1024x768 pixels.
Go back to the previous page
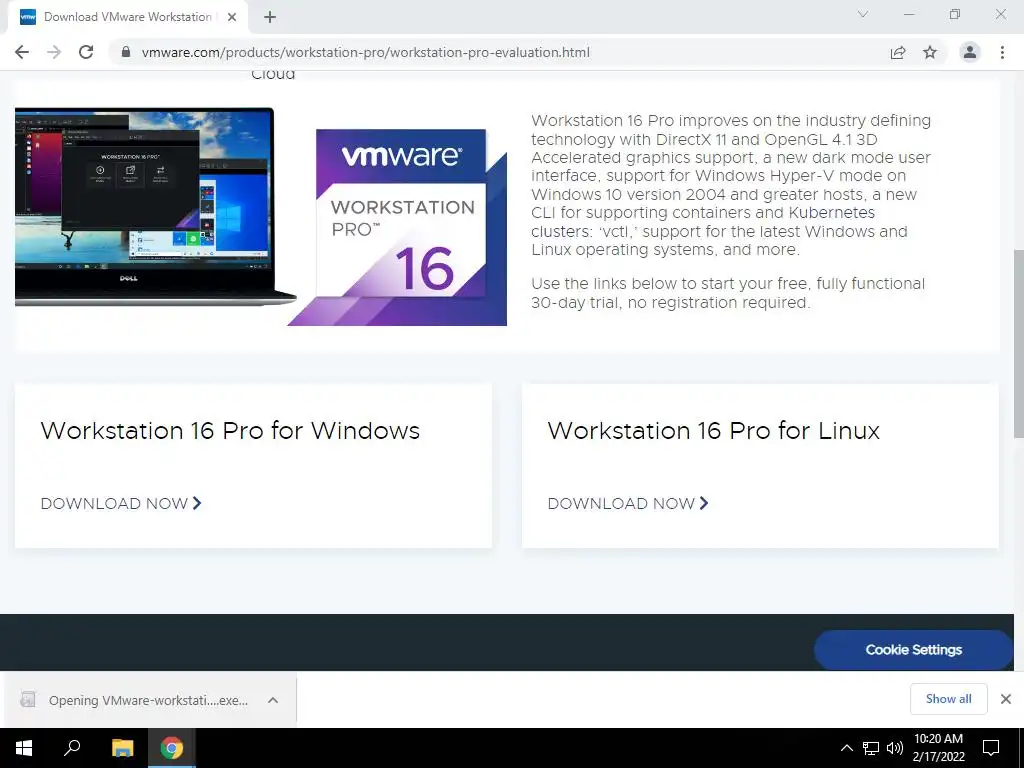tap(22, 52)
